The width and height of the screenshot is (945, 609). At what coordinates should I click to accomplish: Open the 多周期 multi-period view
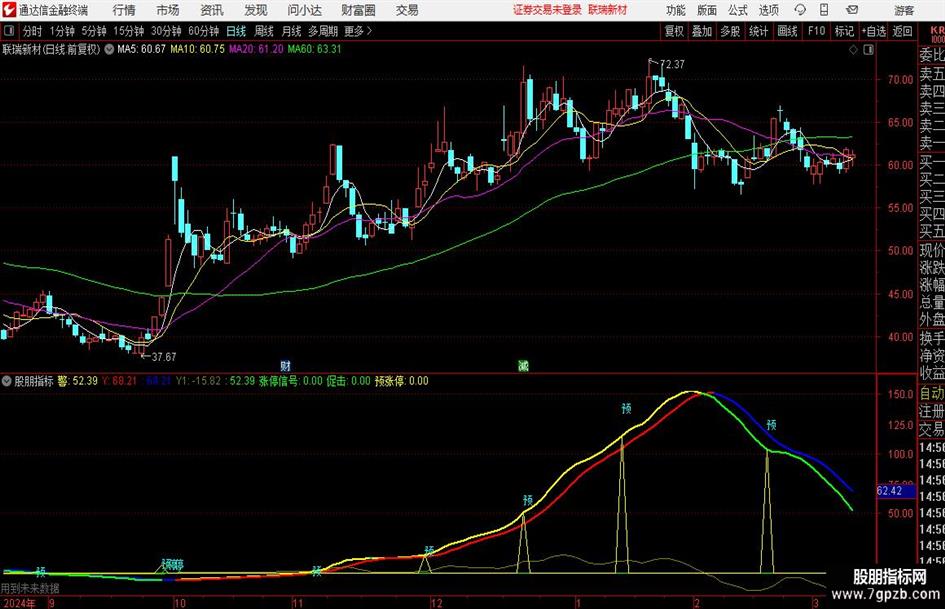[323, 31]
